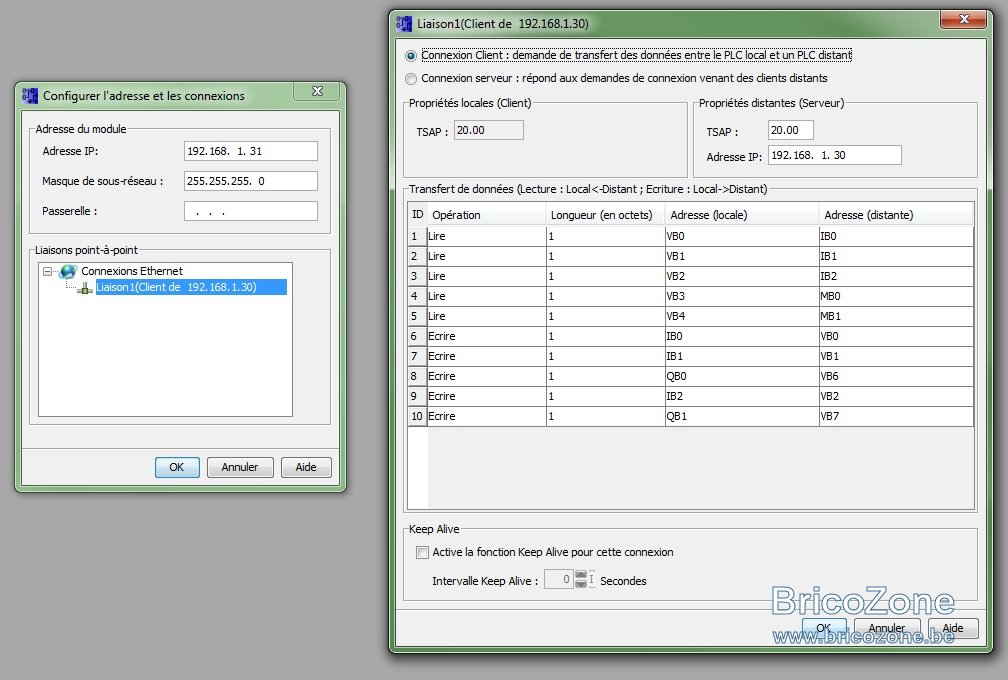Click the Liaison1 network link icon
1008x680 pixels.
(85, 289)
